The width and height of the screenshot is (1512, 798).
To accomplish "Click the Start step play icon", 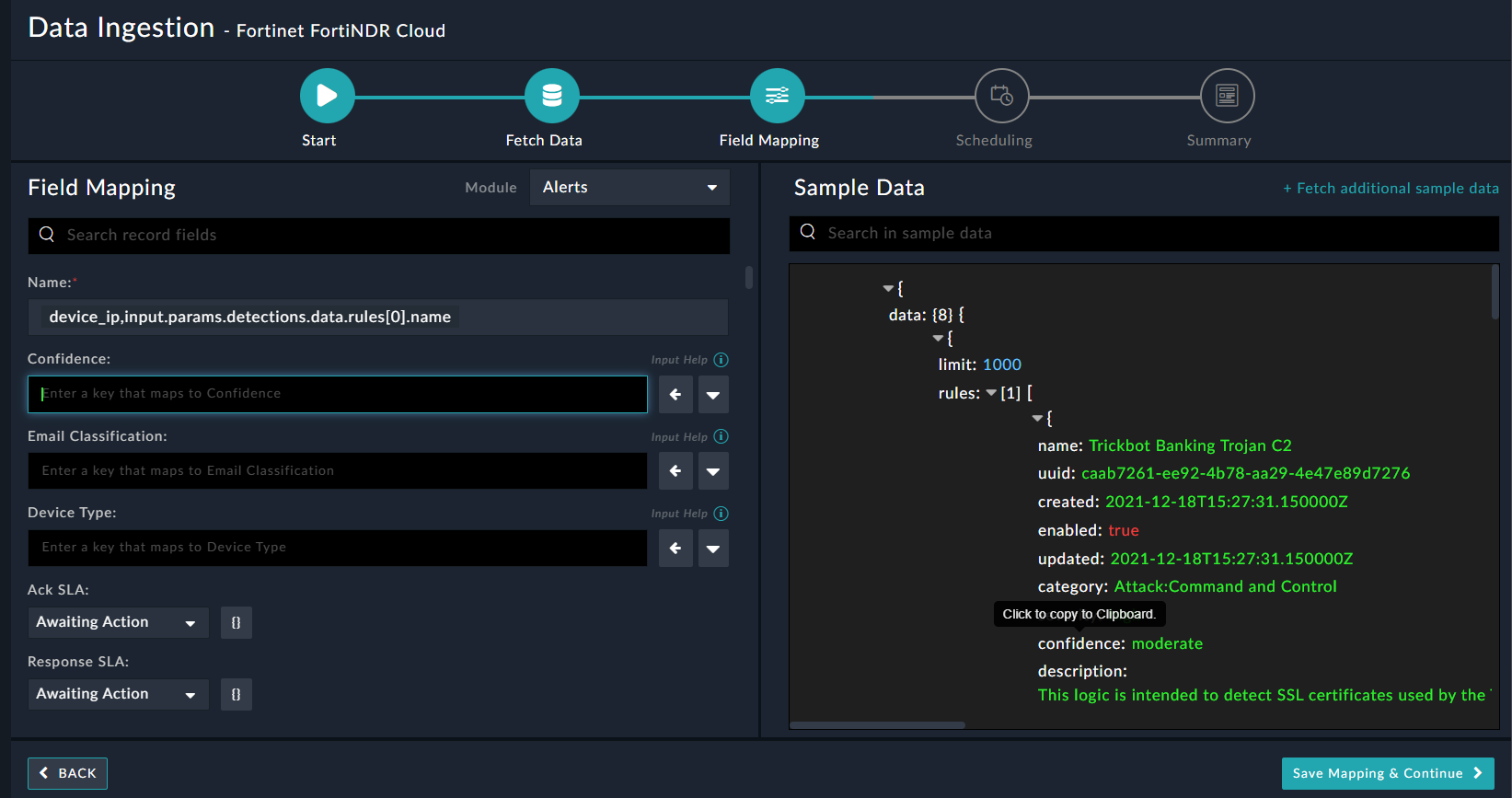I will pyautogui.click(x=327, y=96).
